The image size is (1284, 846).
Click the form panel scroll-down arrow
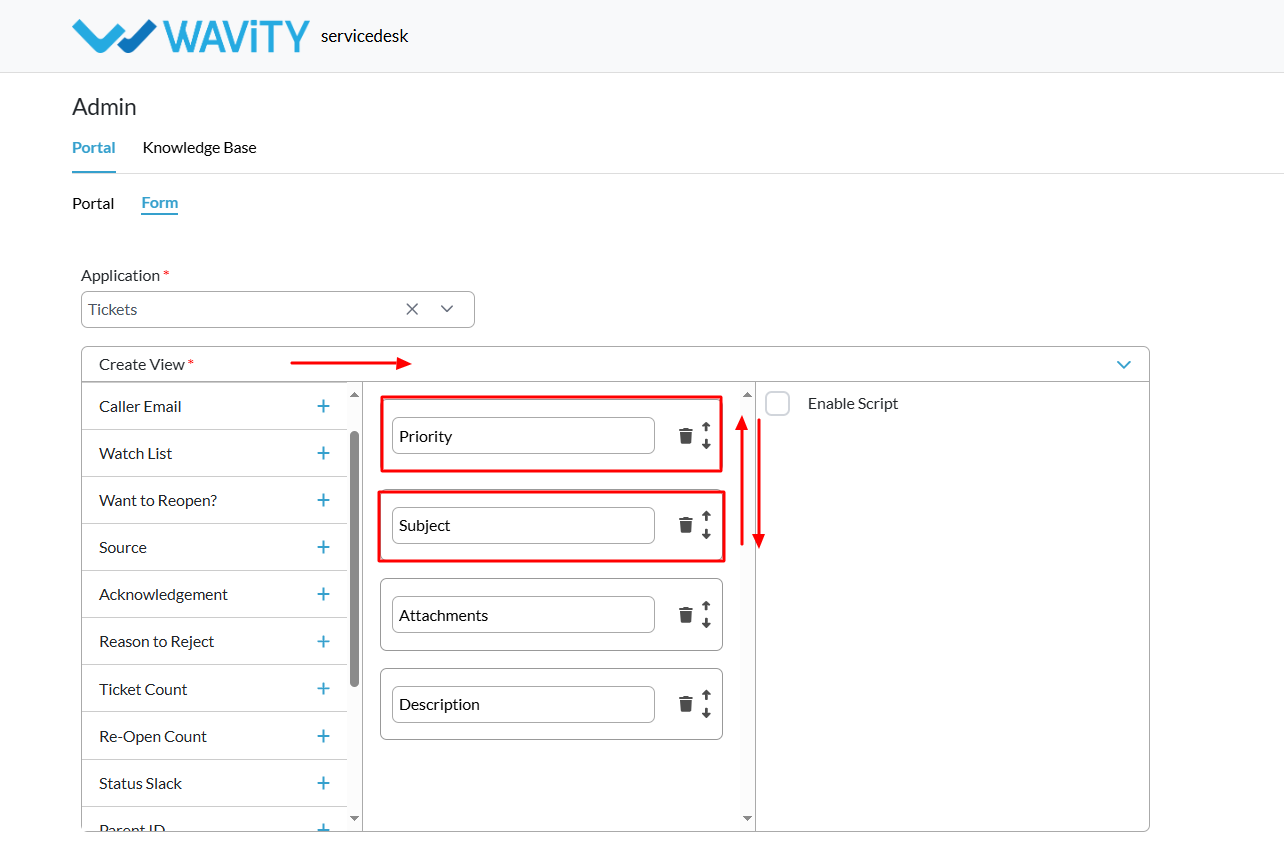[x=747, y=818]
